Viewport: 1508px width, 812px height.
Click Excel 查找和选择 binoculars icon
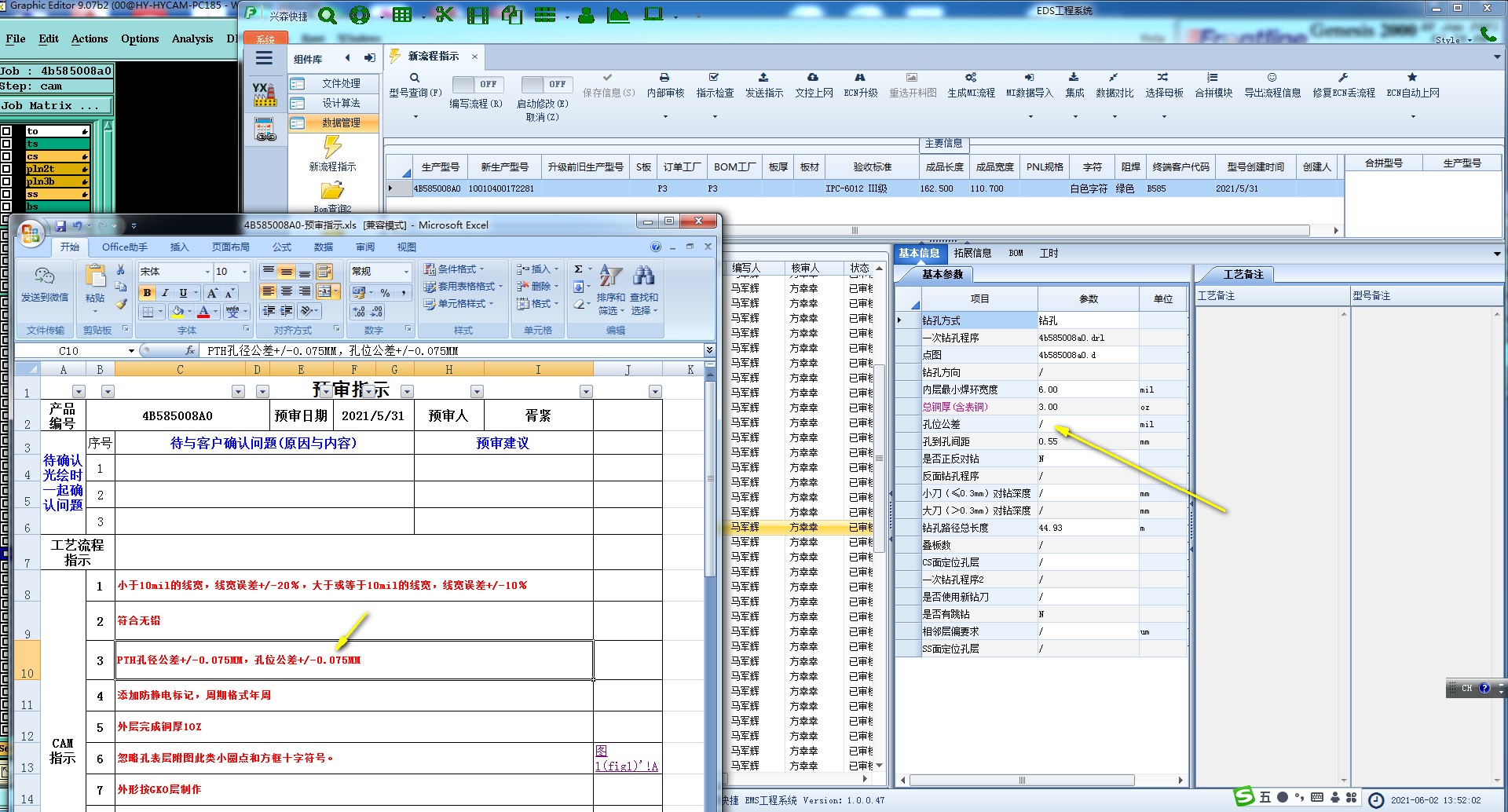tap(643, 276)
